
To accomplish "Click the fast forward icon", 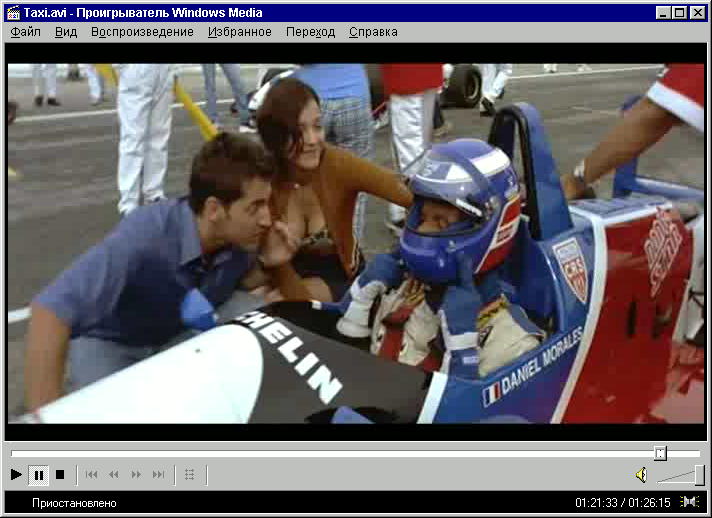I will click(x=136, y=475).
